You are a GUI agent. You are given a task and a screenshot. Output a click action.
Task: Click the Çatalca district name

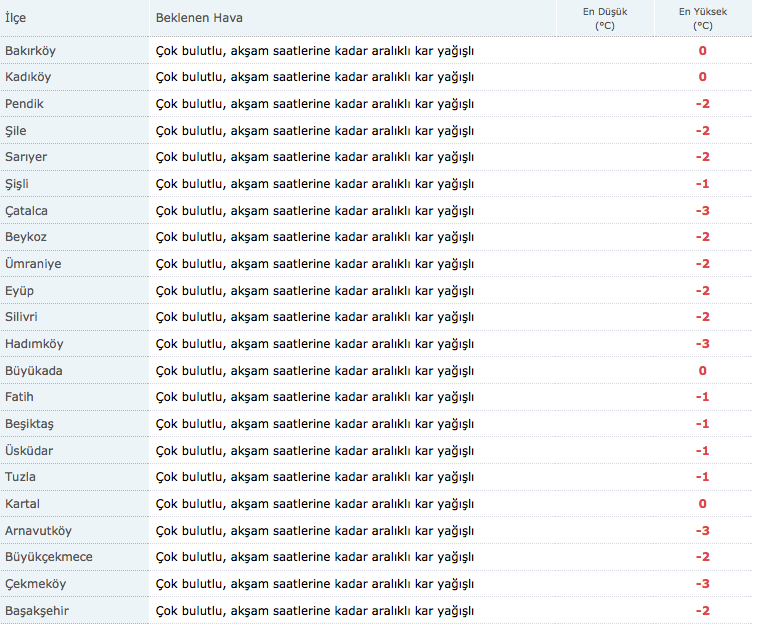[x=26, y=211]
